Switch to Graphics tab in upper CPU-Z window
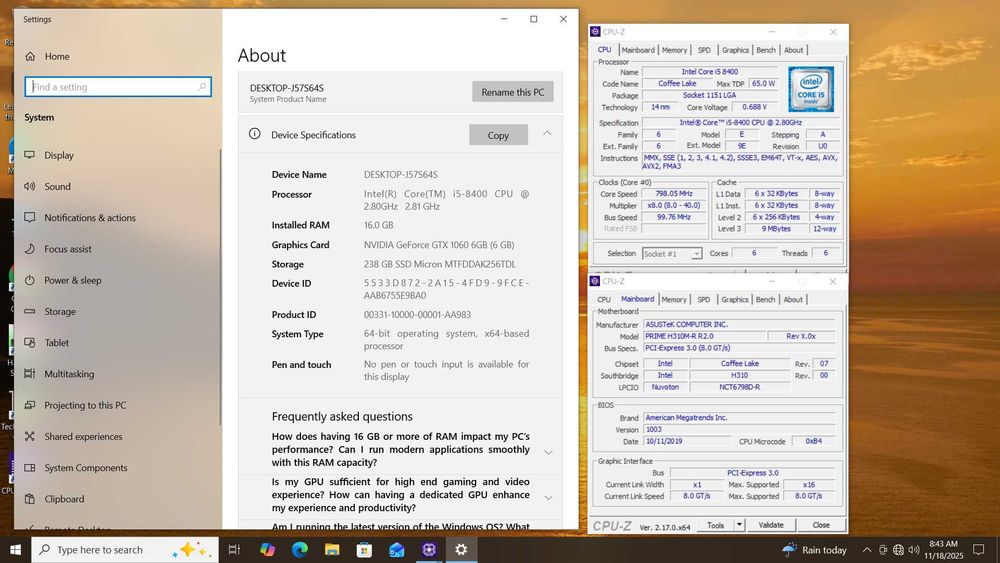Viewport: 1000px width, 563px height. click(735, 50)
